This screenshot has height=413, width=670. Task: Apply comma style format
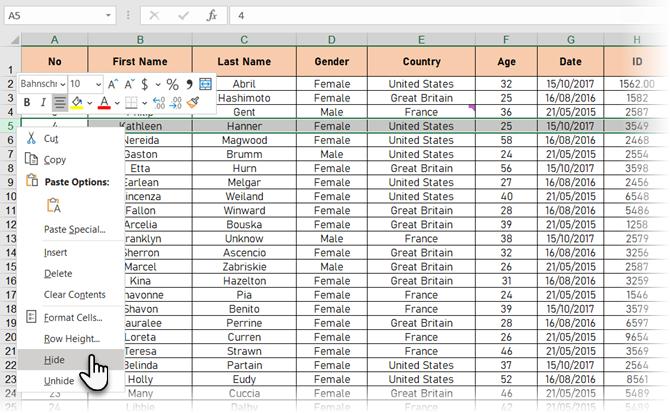point(189,84)
